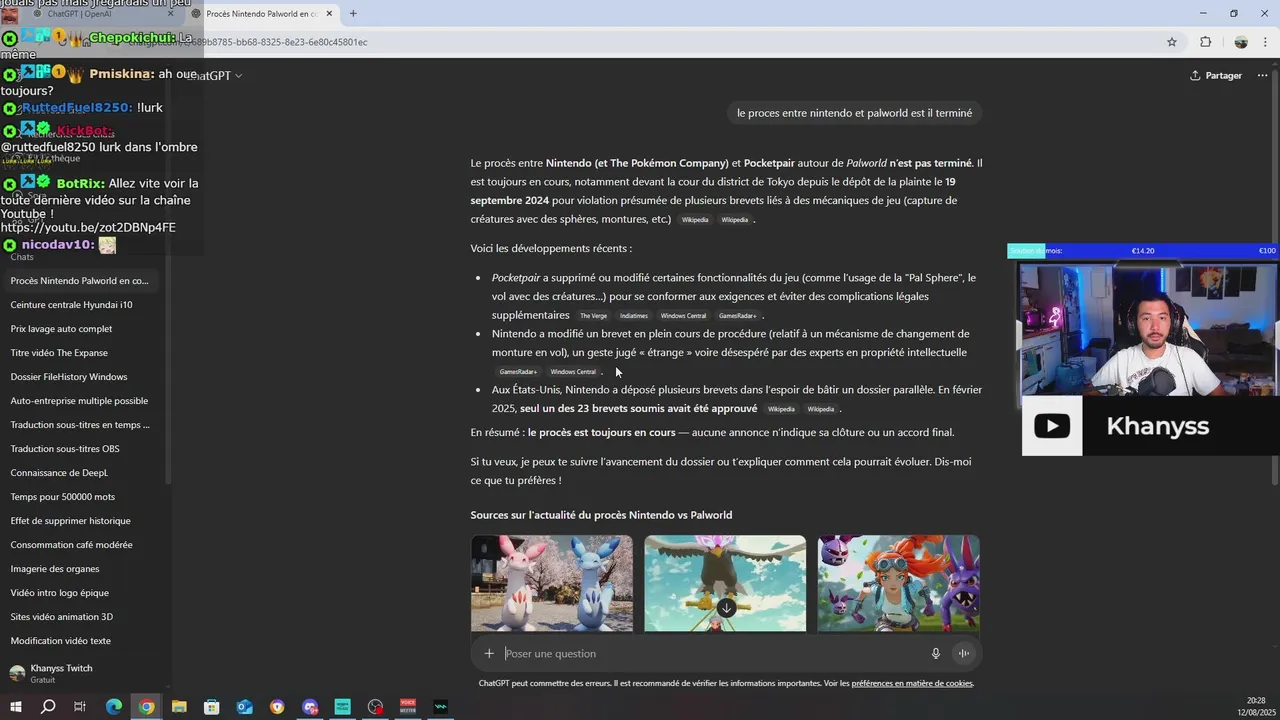Bookmark this page with the star icon
This screenshot has height=720, width=1280.
point(1172,42)
